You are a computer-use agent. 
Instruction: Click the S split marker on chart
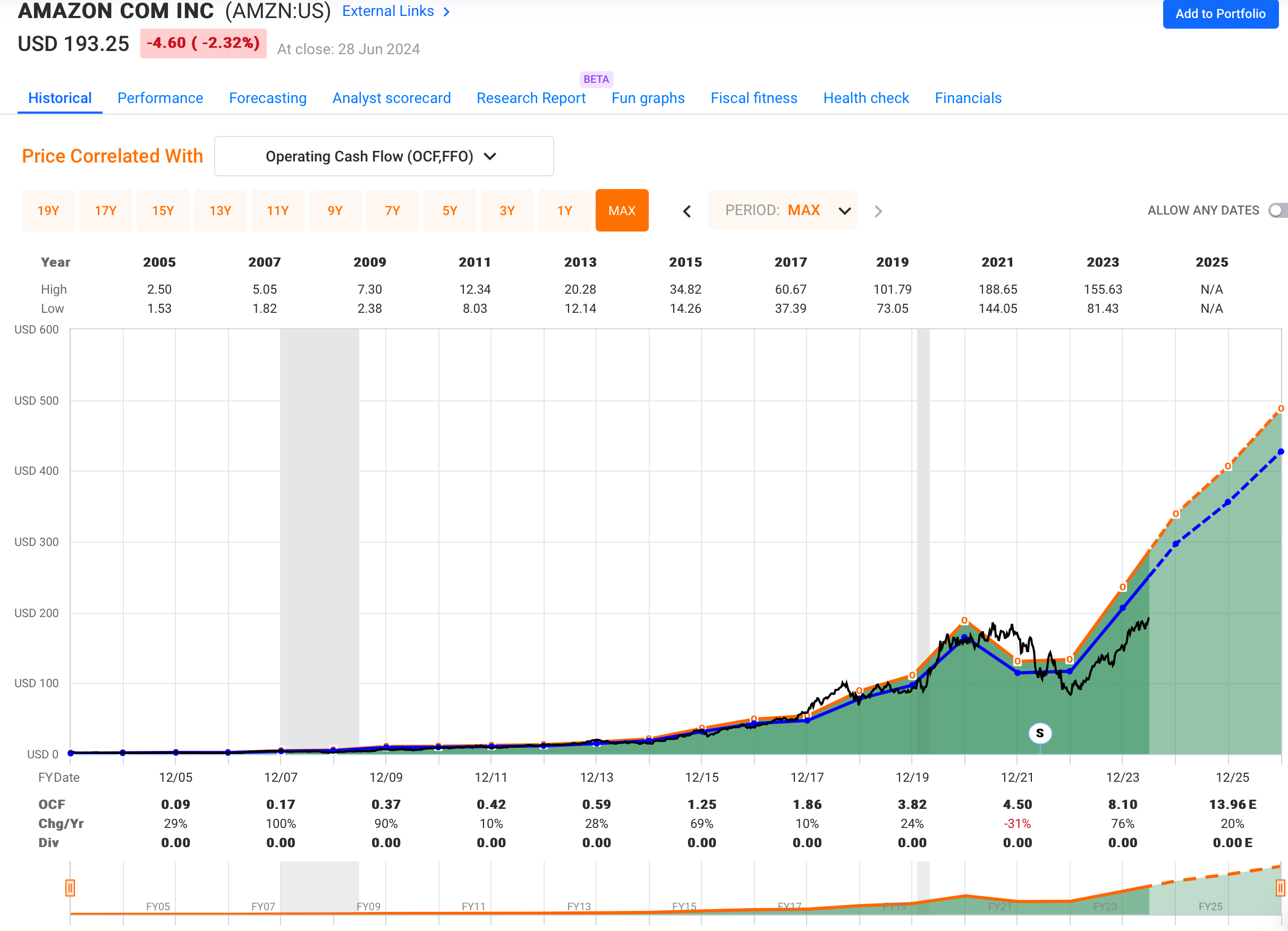(1039, 733)
